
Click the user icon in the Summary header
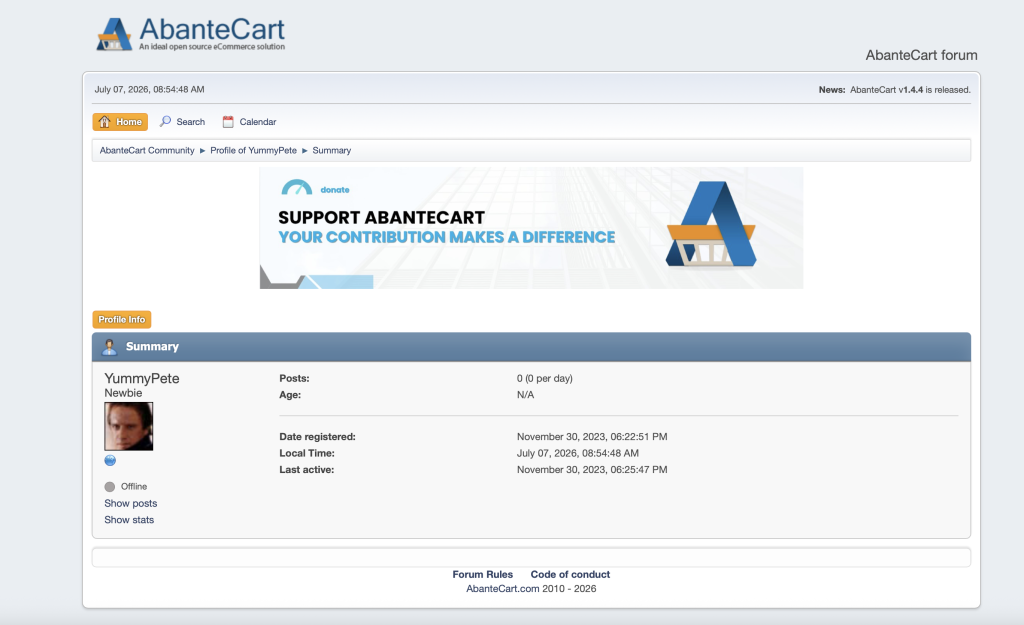pyautogui.click(x=109, y=347)
